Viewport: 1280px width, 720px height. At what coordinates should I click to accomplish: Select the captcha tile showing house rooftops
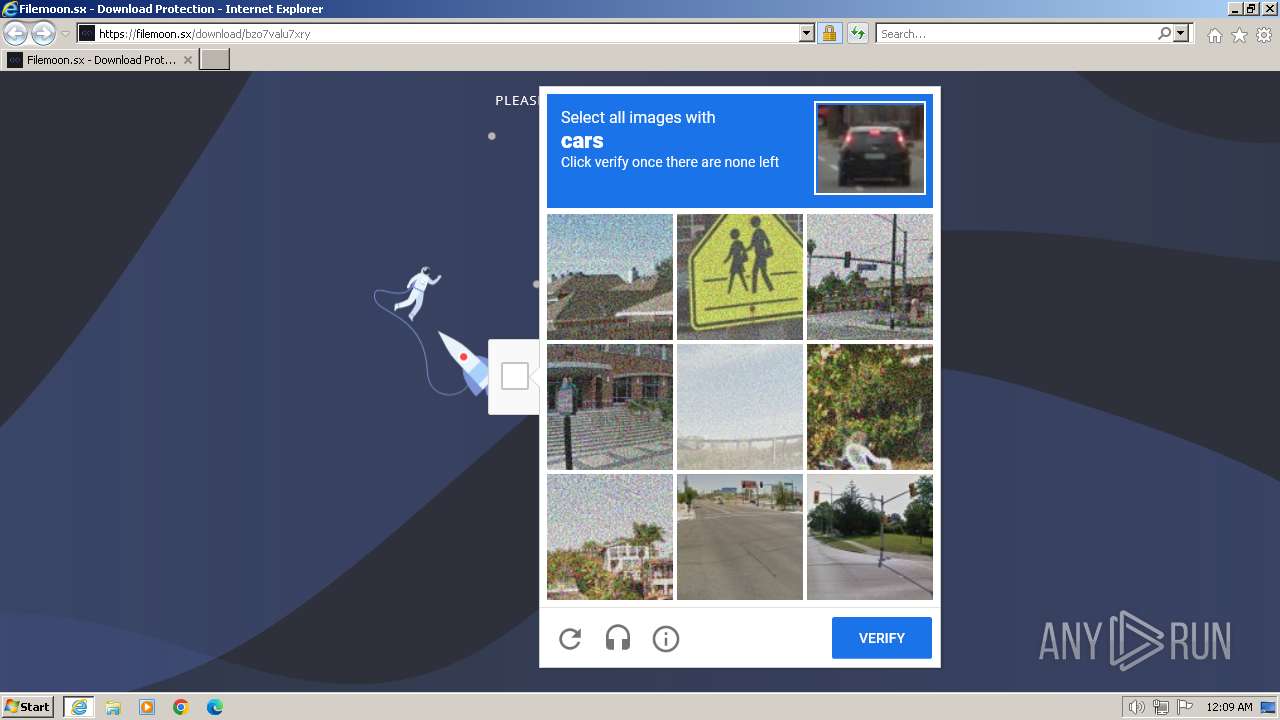610,277
